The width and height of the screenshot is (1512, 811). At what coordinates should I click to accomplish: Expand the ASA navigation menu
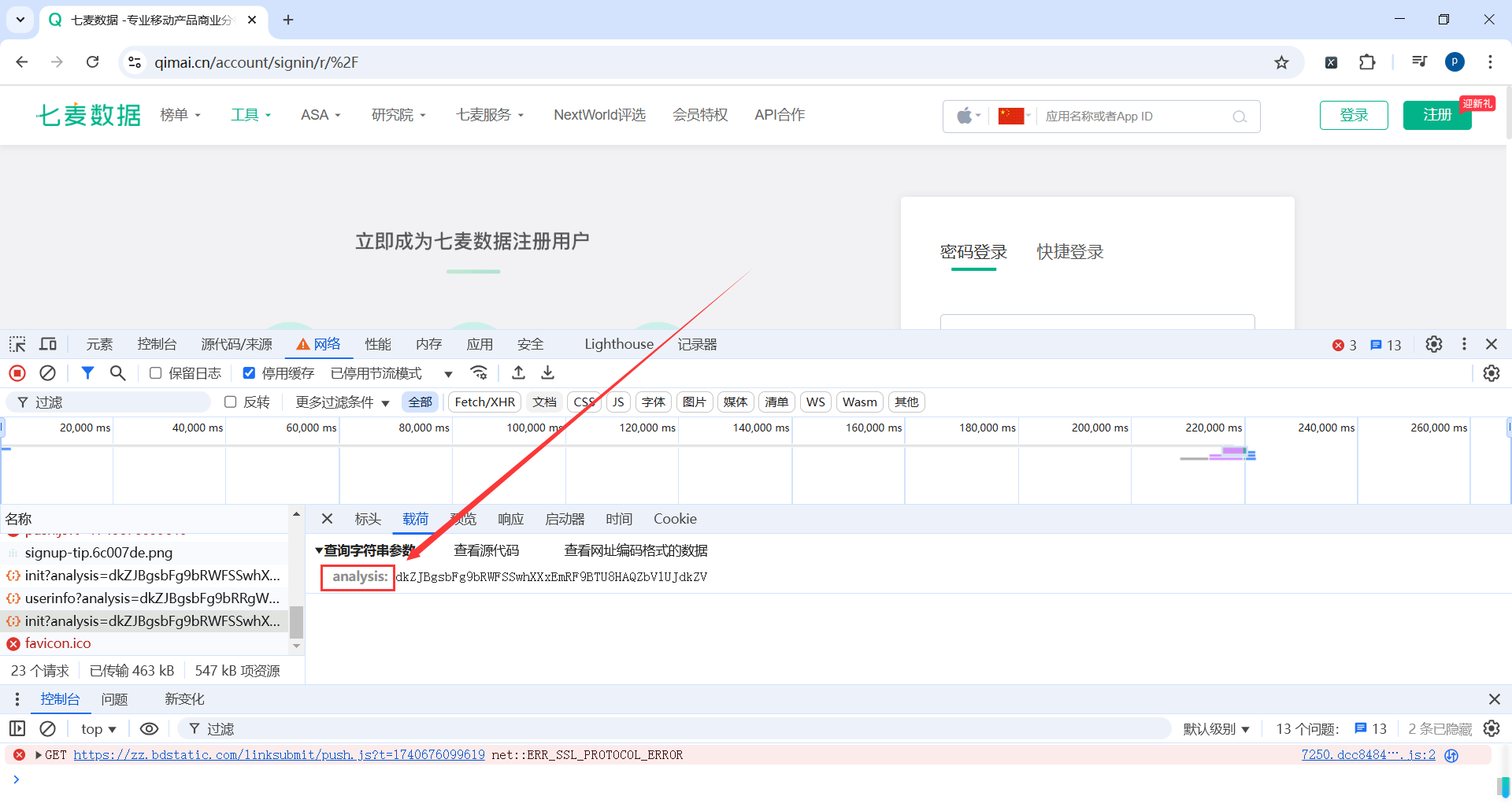(321, 115)
